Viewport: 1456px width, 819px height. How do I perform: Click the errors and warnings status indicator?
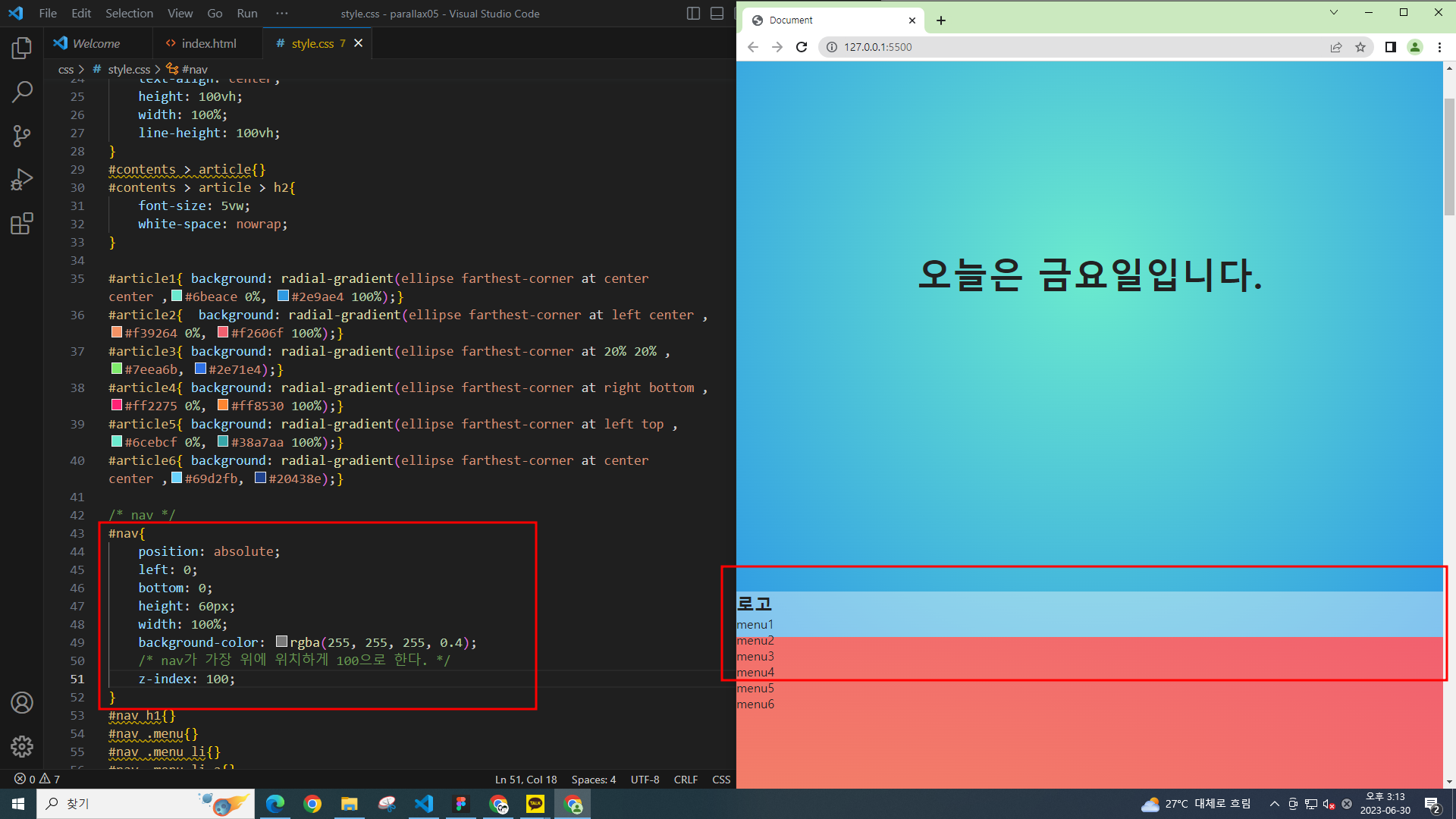[37, 780]
